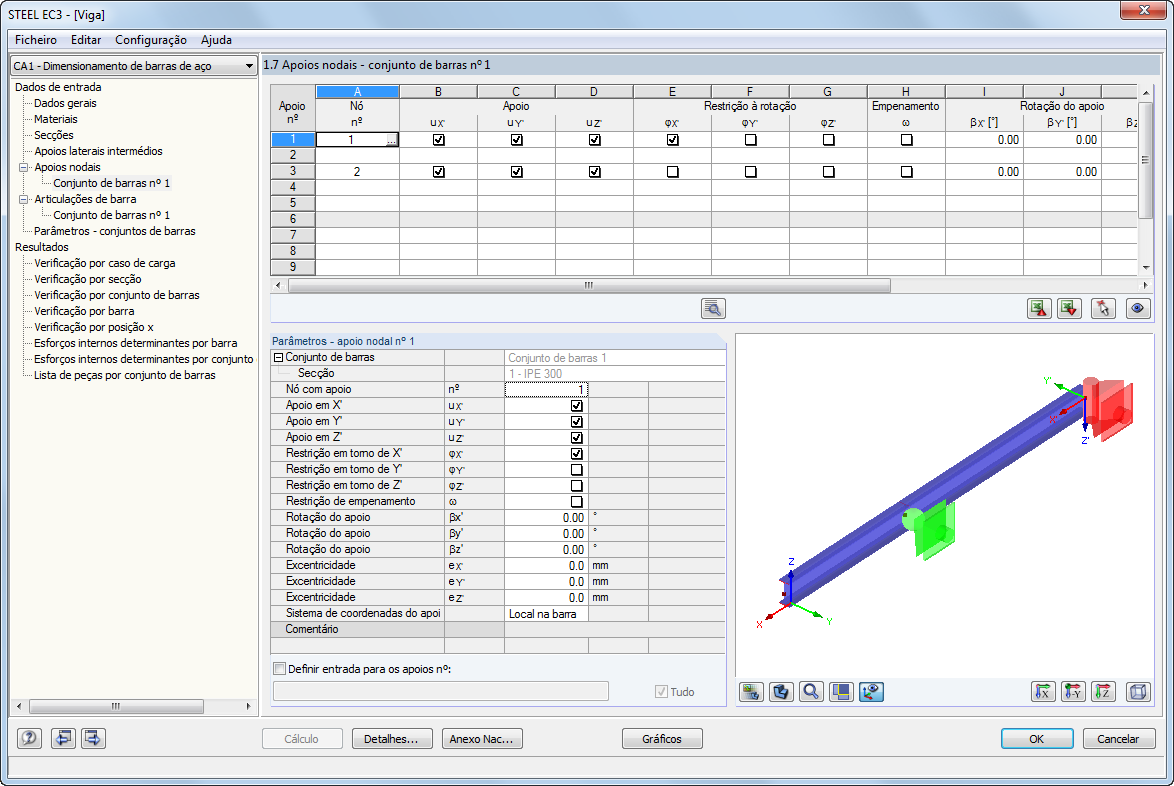Screen dimensions: 1174x786
Task: Go to next table with right arrow icon
Action: coord(93,738)
